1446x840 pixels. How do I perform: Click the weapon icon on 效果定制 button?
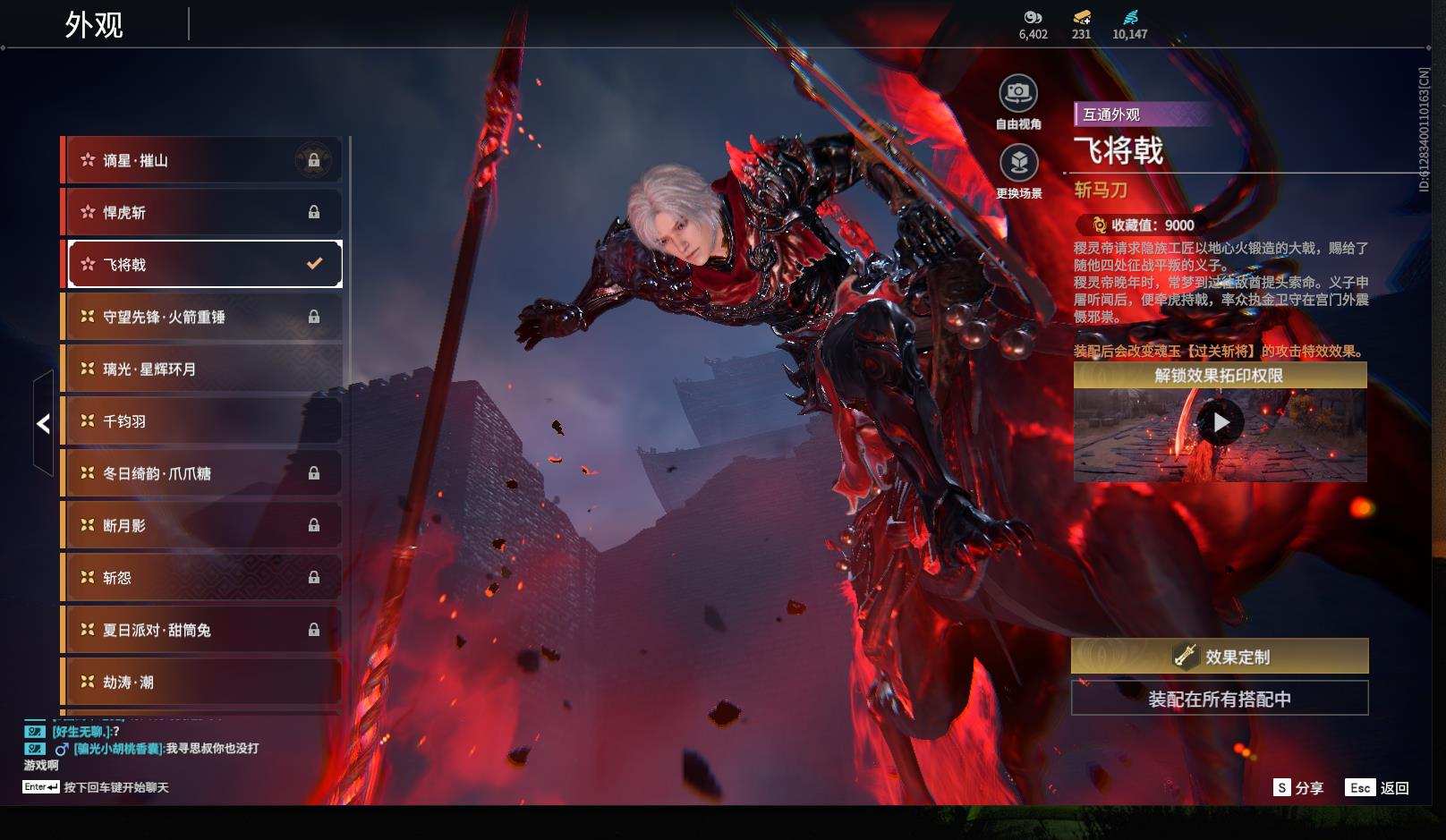click(x=1186, y=656)
